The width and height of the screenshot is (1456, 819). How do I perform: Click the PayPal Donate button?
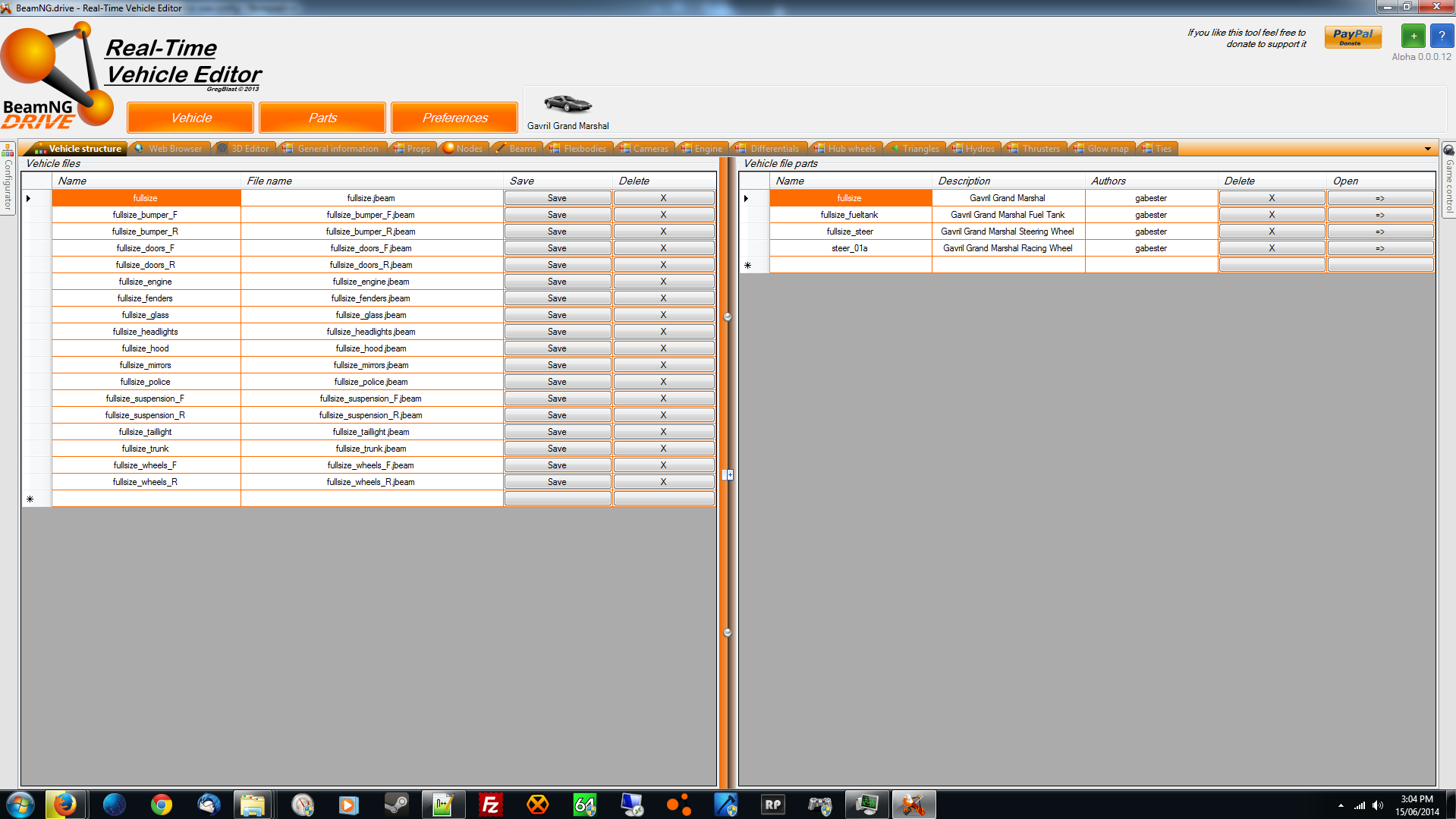pos(1353,37)
